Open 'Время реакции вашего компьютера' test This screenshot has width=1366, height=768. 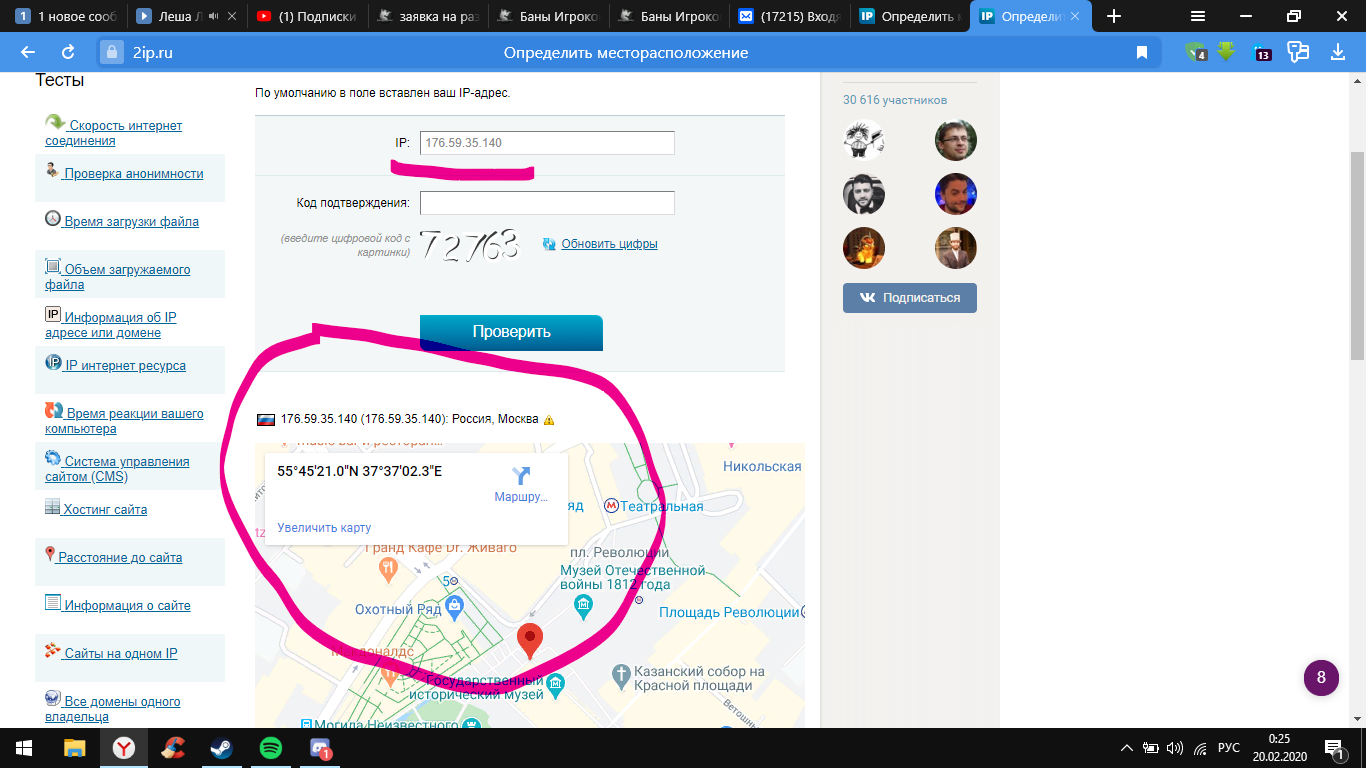pos(124,420)
